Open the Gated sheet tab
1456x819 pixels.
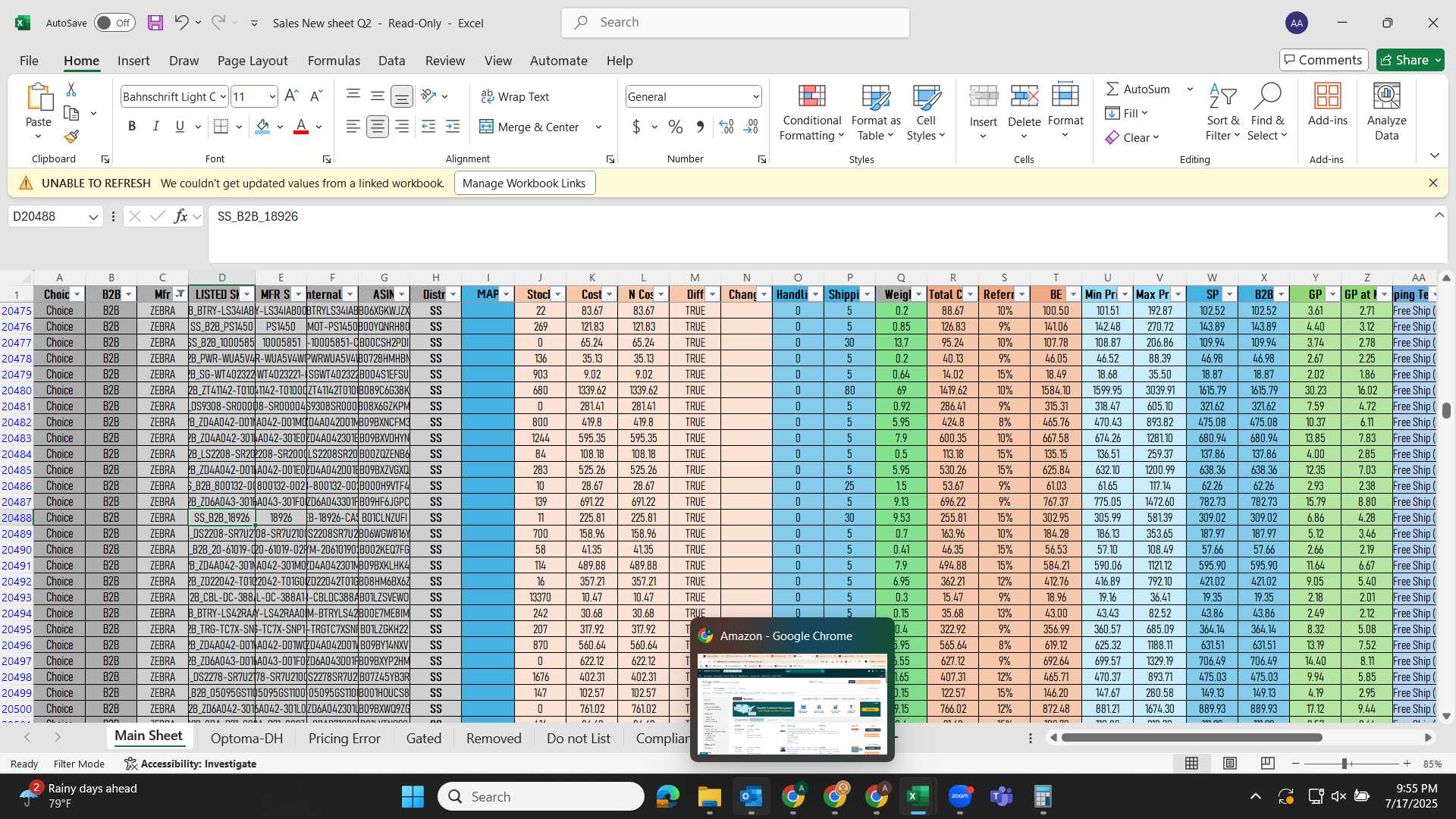pyautogui.click(x=423, y=738)
